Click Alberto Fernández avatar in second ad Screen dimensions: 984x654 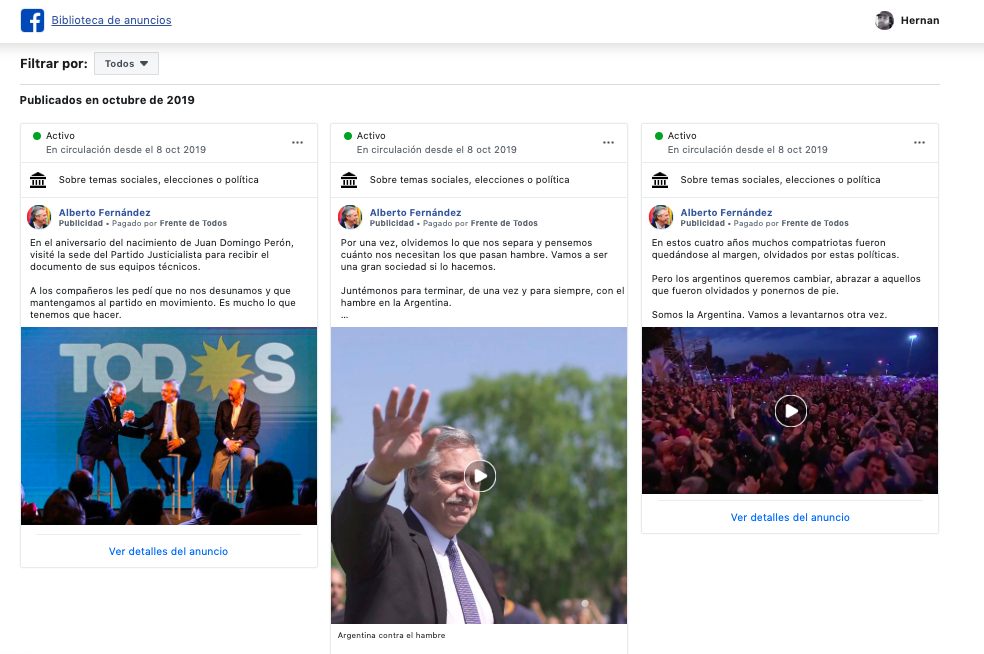[x=350, y=217]
